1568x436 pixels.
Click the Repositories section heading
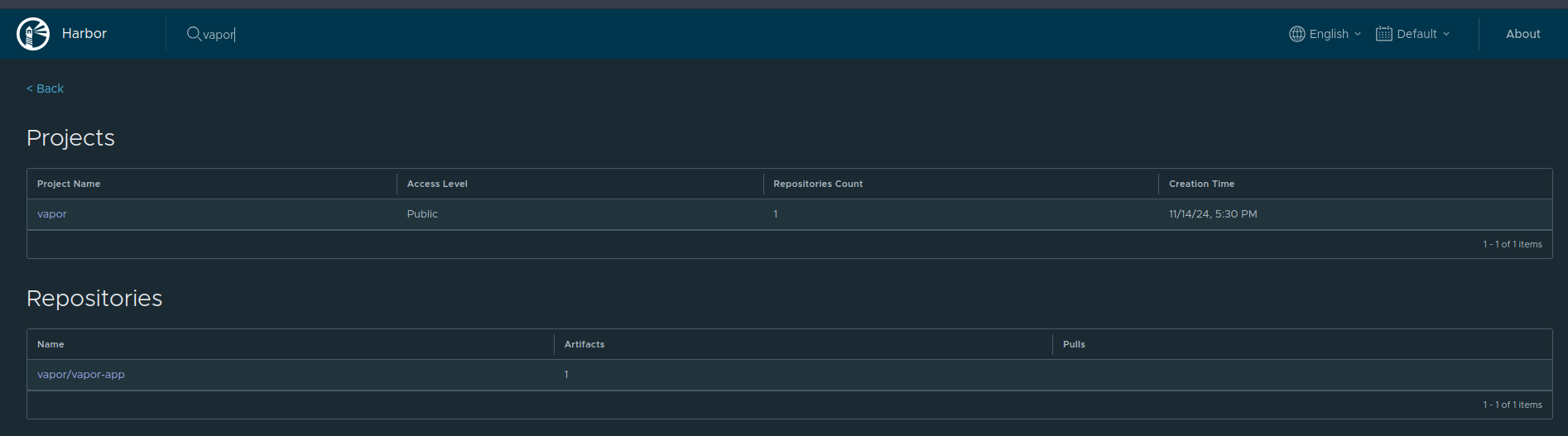tap(94, 299)
